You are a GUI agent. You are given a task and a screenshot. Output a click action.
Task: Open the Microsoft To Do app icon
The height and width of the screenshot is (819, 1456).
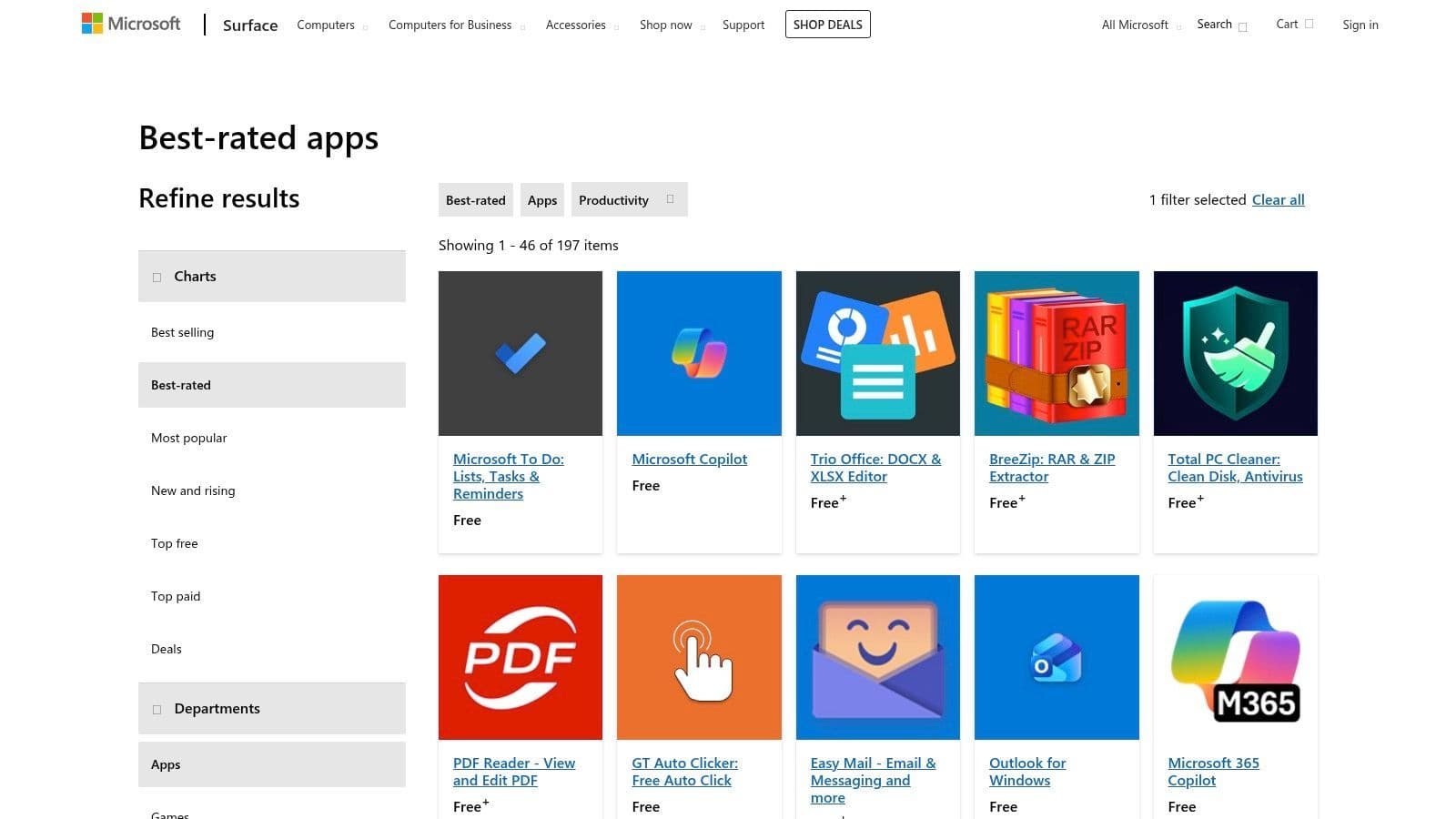[x=520, y=353]
